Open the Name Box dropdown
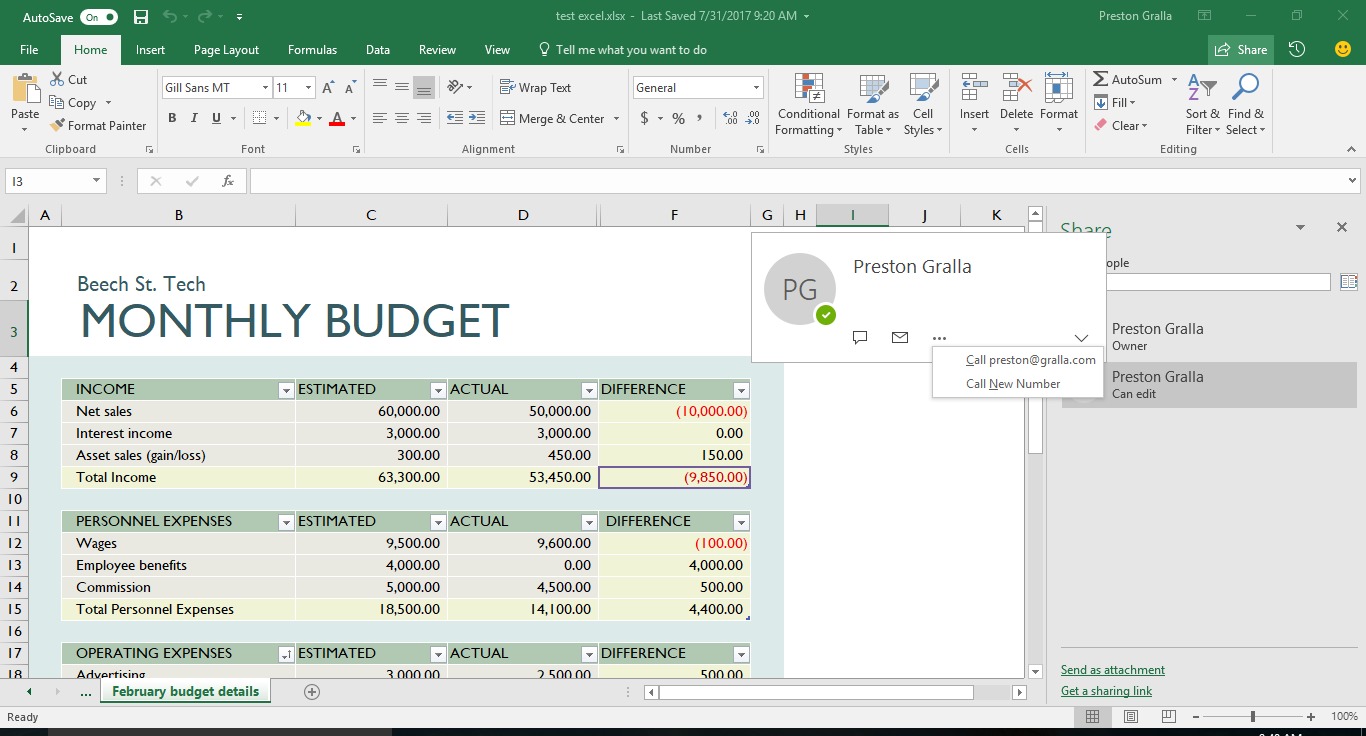This screenshot has height=736, width=1366. [97, 181]
